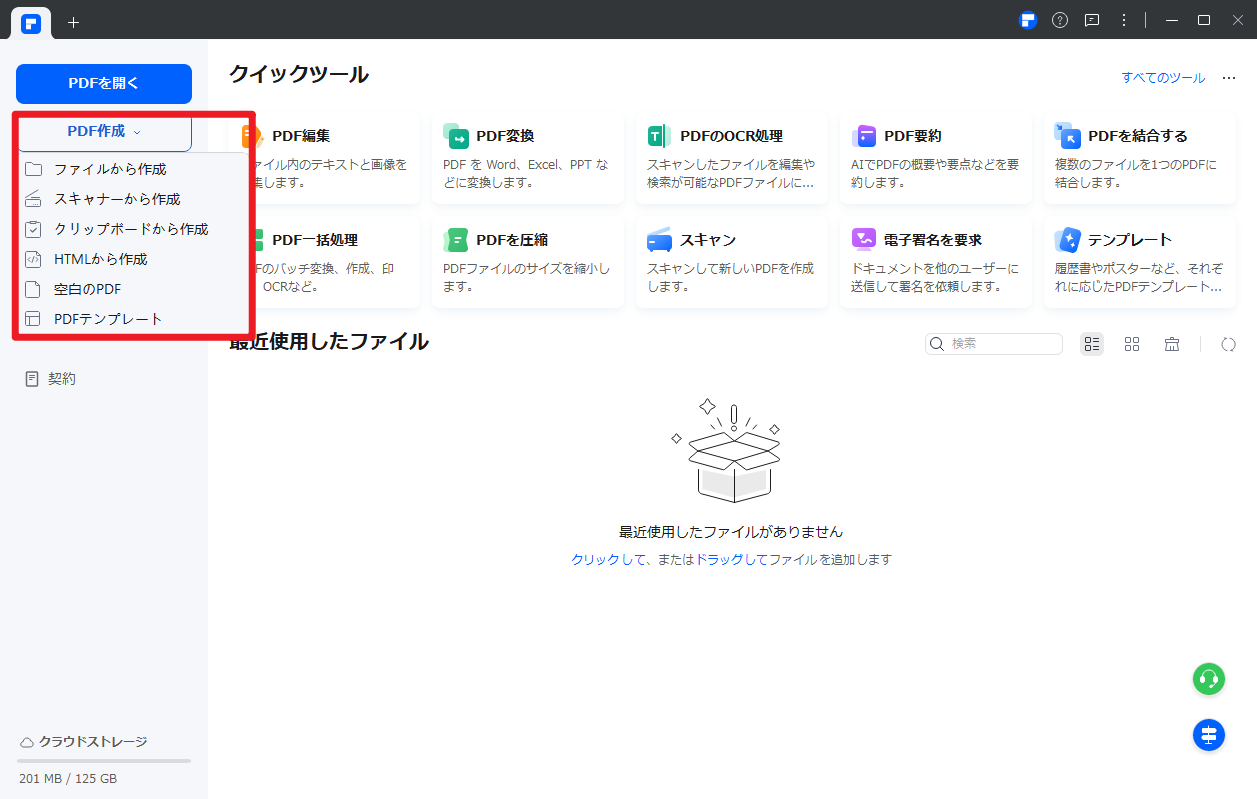Open the PDF要約 AI tool

tap(936, 158)
